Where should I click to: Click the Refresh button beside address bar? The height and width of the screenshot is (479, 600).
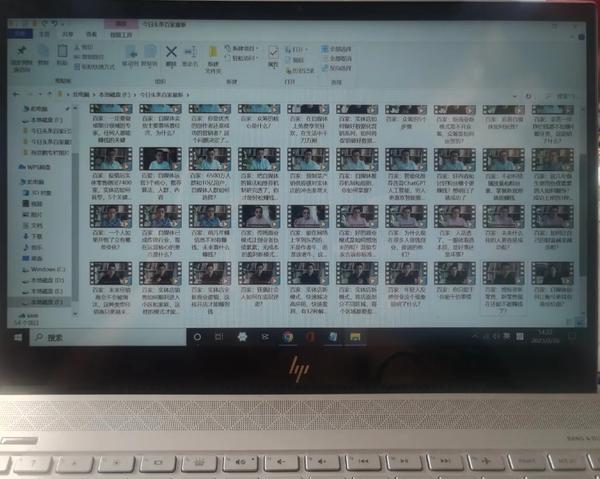click(x=528, y=96)
